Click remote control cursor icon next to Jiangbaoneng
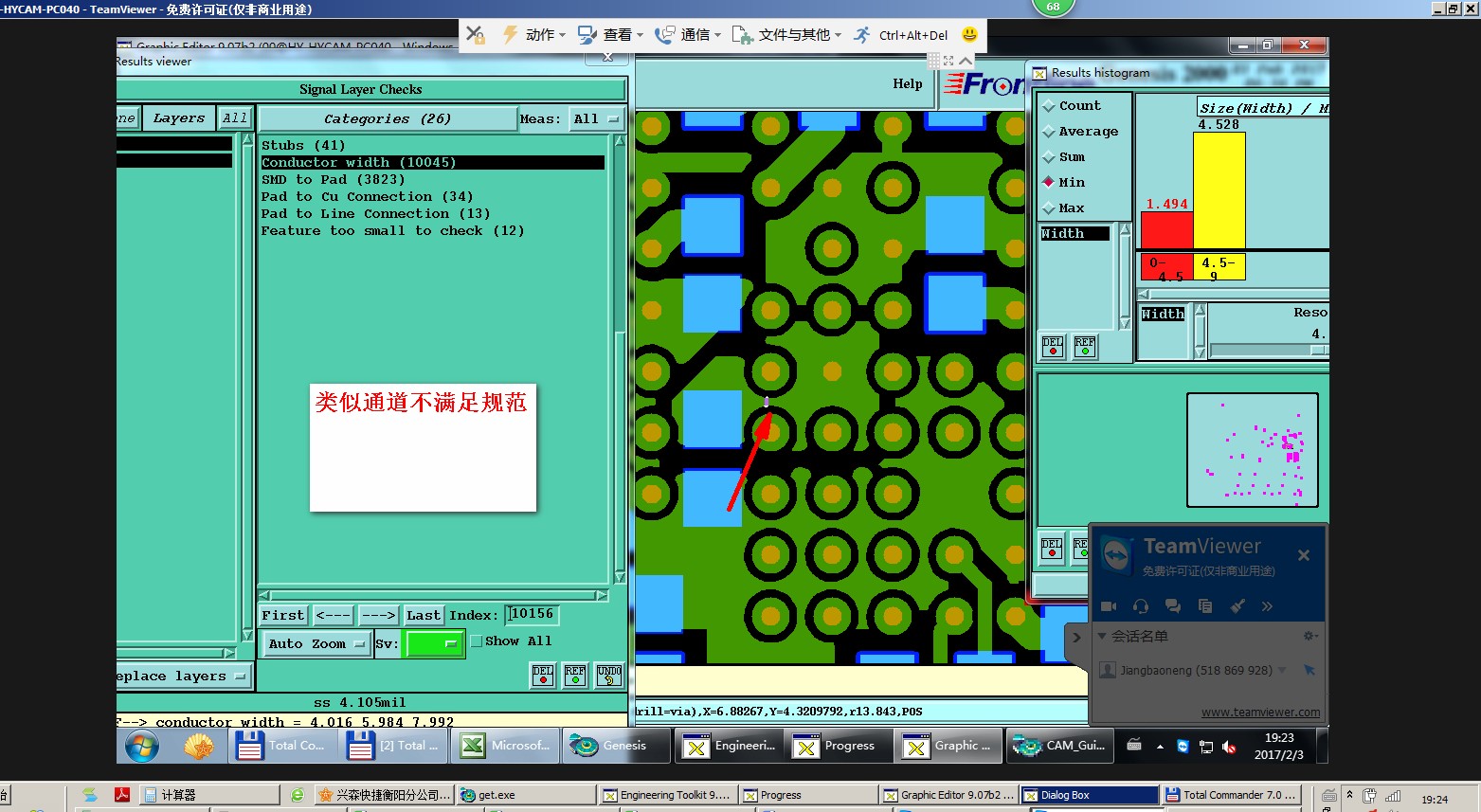This screenshot has width=1481, height=812. click(x=1309, y=670)
